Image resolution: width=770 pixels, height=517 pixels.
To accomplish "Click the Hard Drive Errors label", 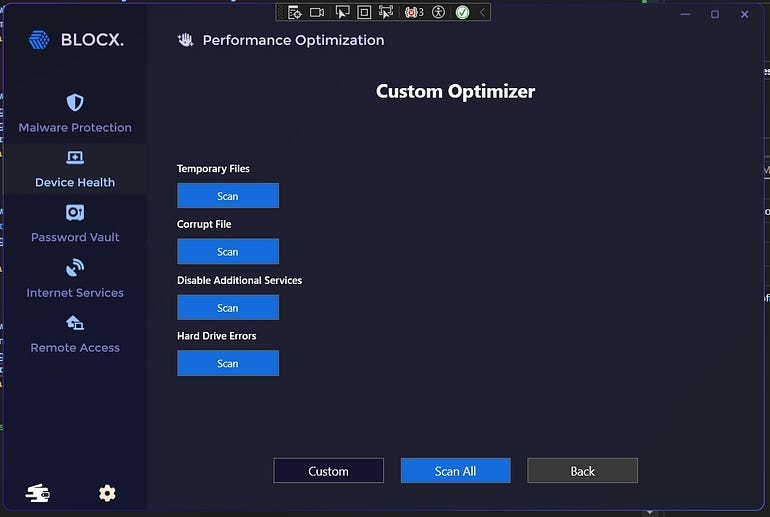I will coord(217,336).
